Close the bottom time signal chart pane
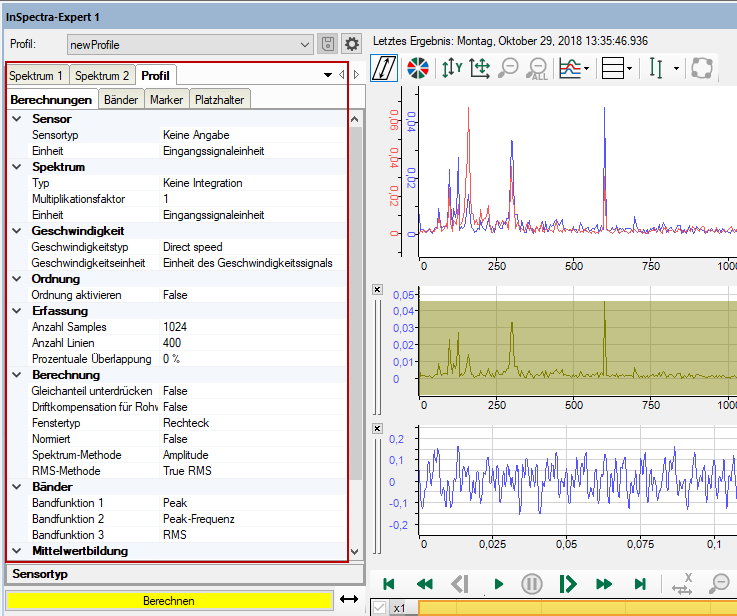The height and width of the screenshot is (616, 737). pos(377,429)
